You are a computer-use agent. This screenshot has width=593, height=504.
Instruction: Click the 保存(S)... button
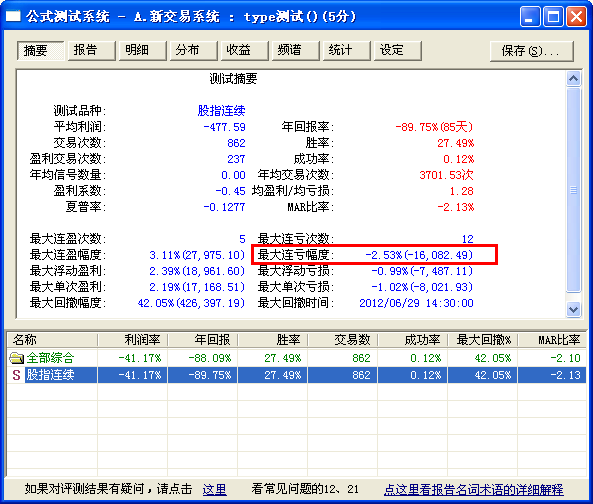click(x=532, y=51)
